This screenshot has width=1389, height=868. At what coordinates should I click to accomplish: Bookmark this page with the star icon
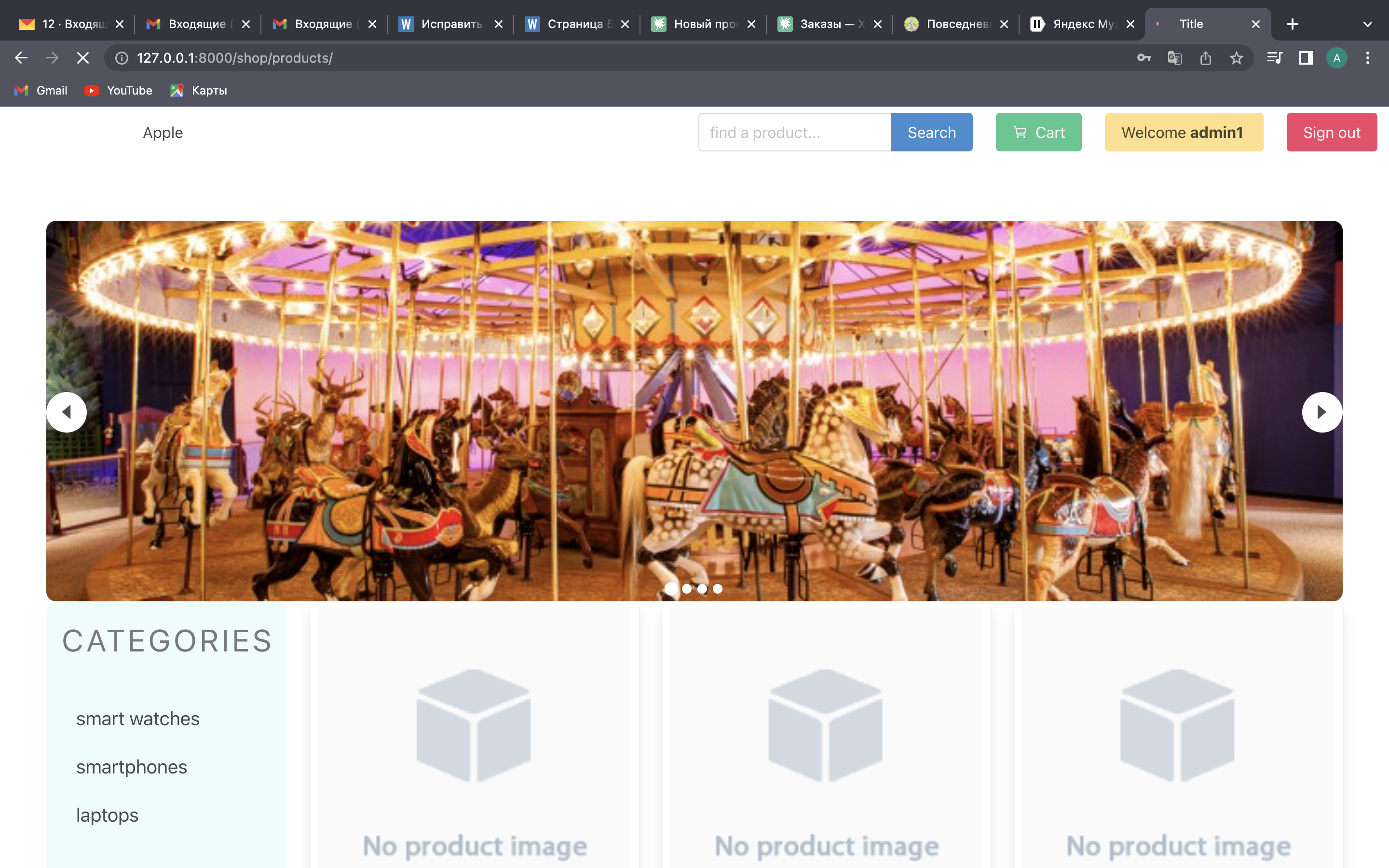point(1236,58)
